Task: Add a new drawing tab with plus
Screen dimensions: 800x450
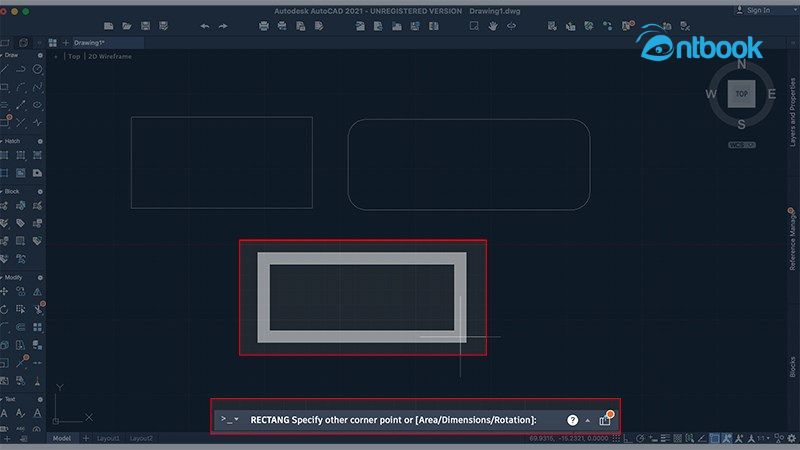Action: [65, 43]
